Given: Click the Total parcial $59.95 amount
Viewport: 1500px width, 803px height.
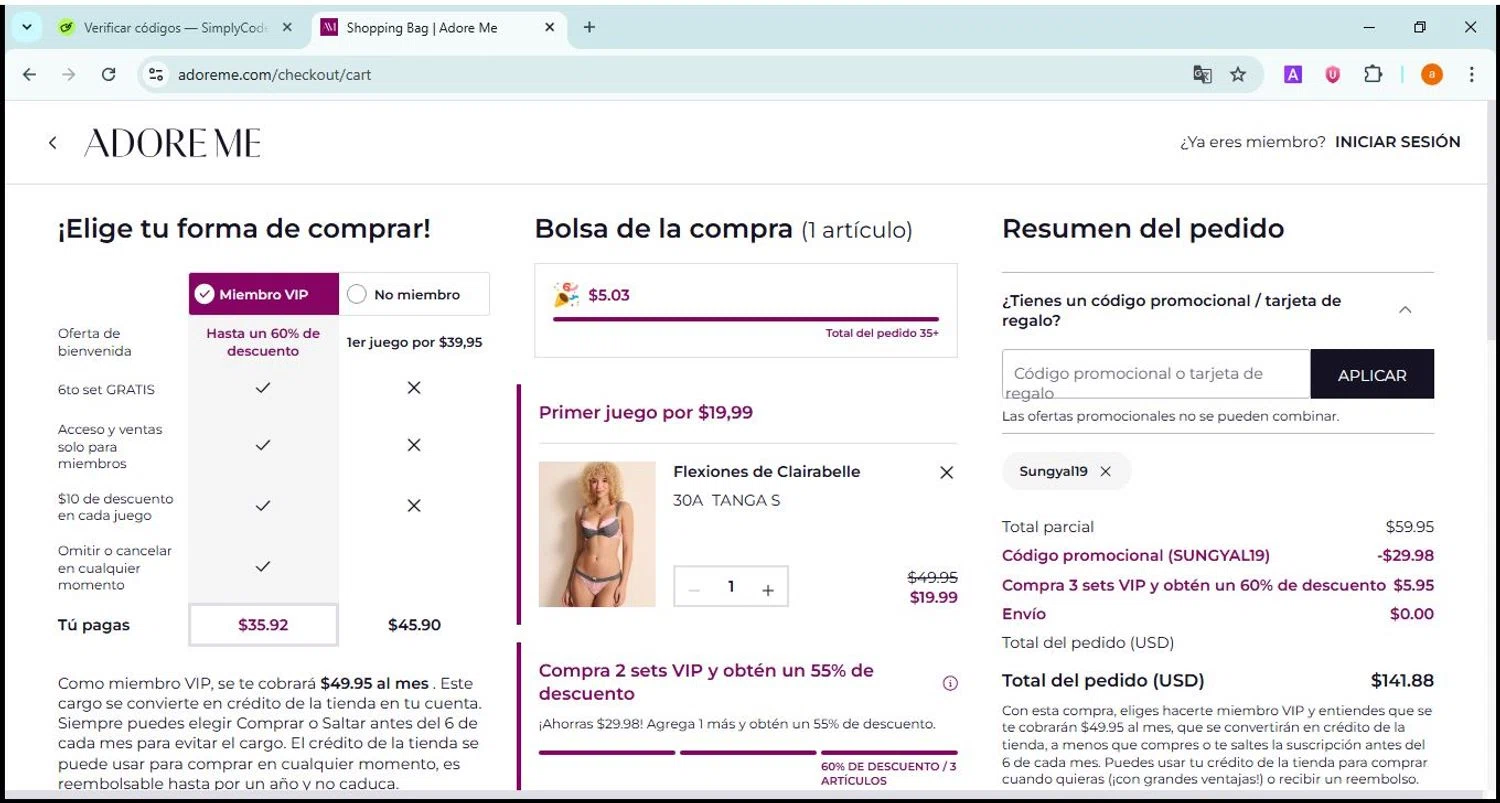Looking at the screenshot, I should point(1410,527).
